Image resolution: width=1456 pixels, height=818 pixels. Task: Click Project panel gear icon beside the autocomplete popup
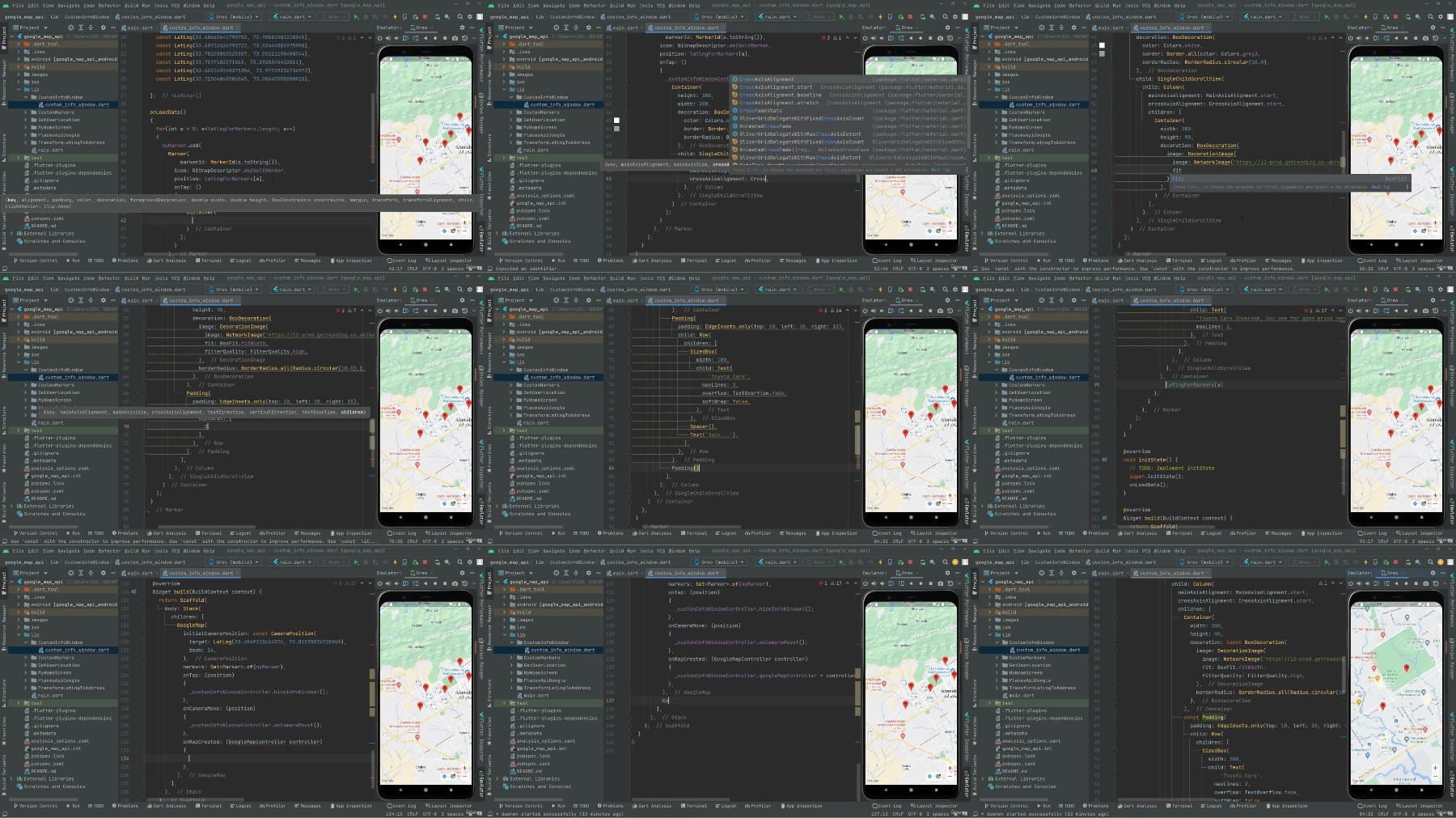589,28
